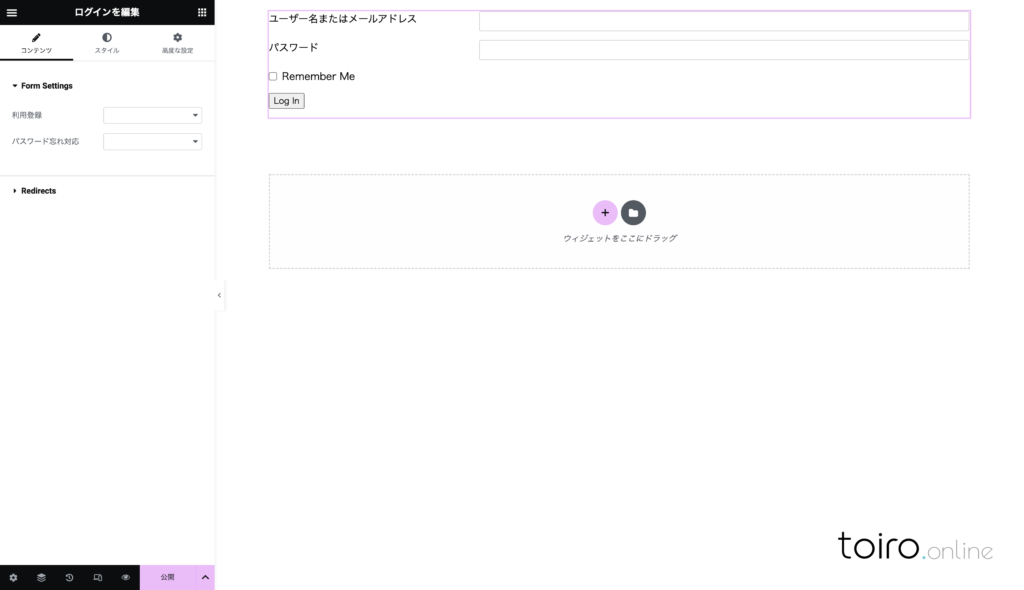Toggle the preview changes eye icon
Image resolution: width=1024 pixels, height=590 pixels.
(x=126, y=577)
